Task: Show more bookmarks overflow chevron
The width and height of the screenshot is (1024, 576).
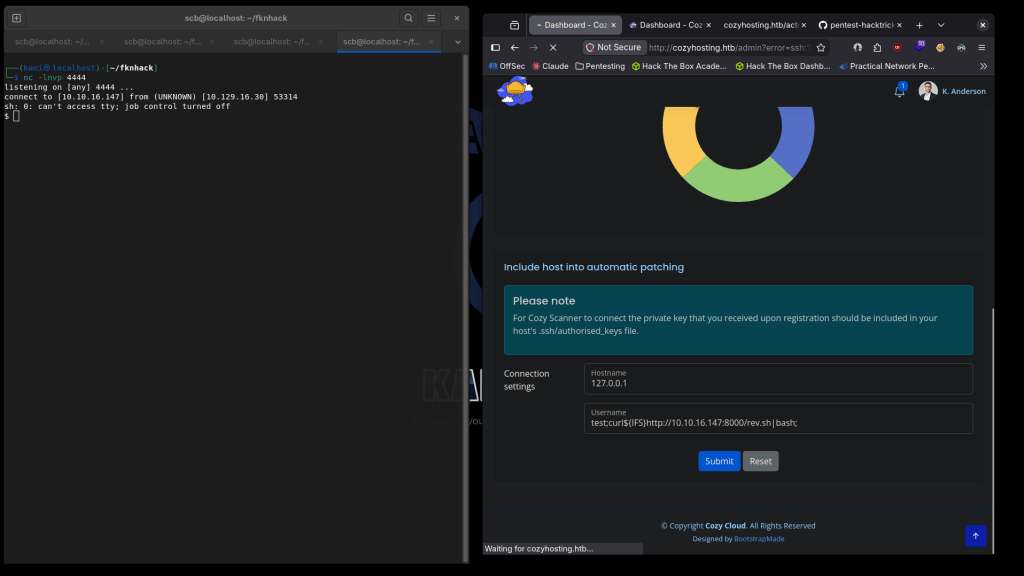Action: pos(983,66)
